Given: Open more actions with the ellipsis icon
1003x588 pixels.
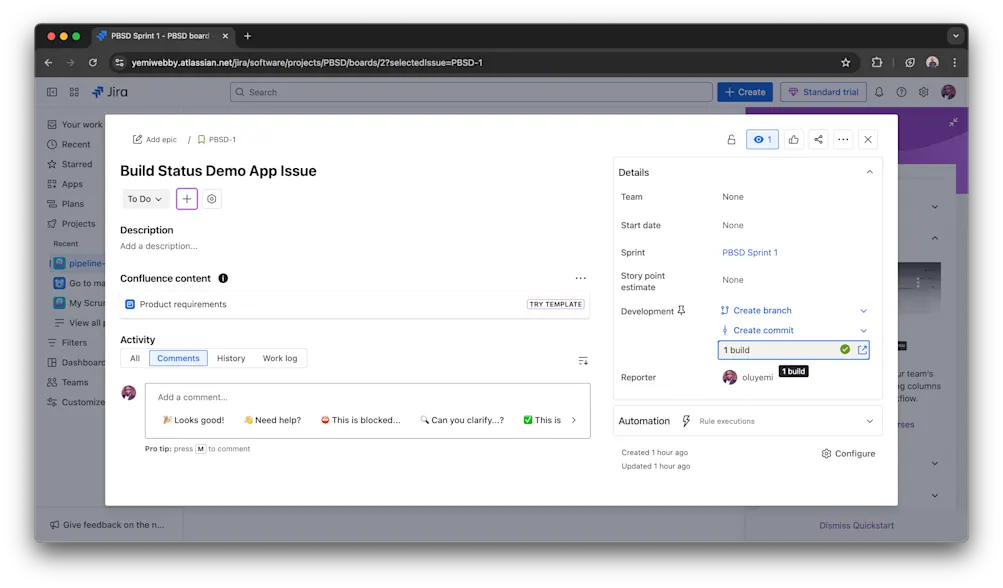Looking at the screenshot, I should [x=843, y=139].
